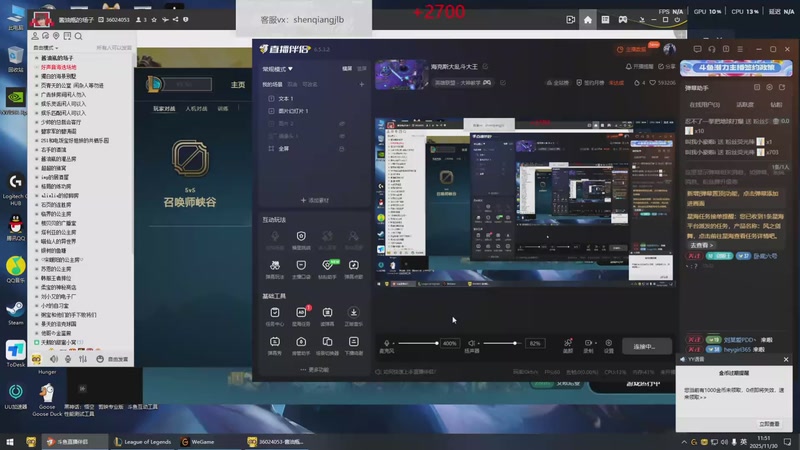Open the mixer icon in YY bottom bar
Viewport: 800px width, 450px height.
tap(83, 359)
